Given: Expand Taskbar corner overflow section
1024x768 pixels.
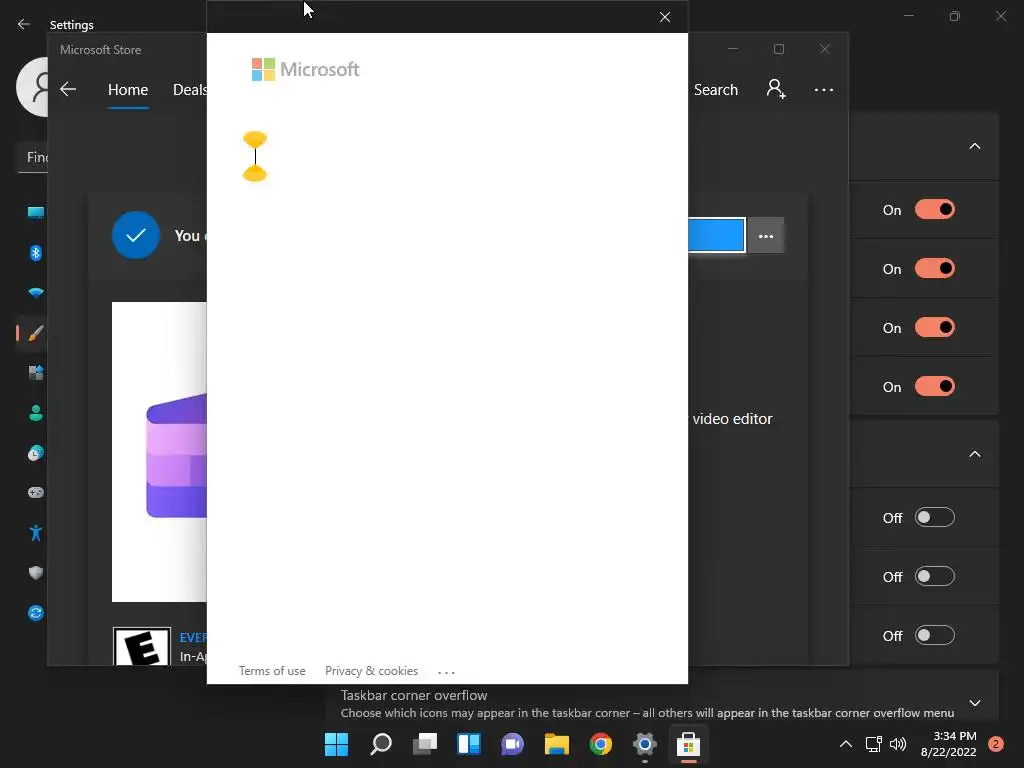Looking at the screenshot, I should (x=974, y=703).
